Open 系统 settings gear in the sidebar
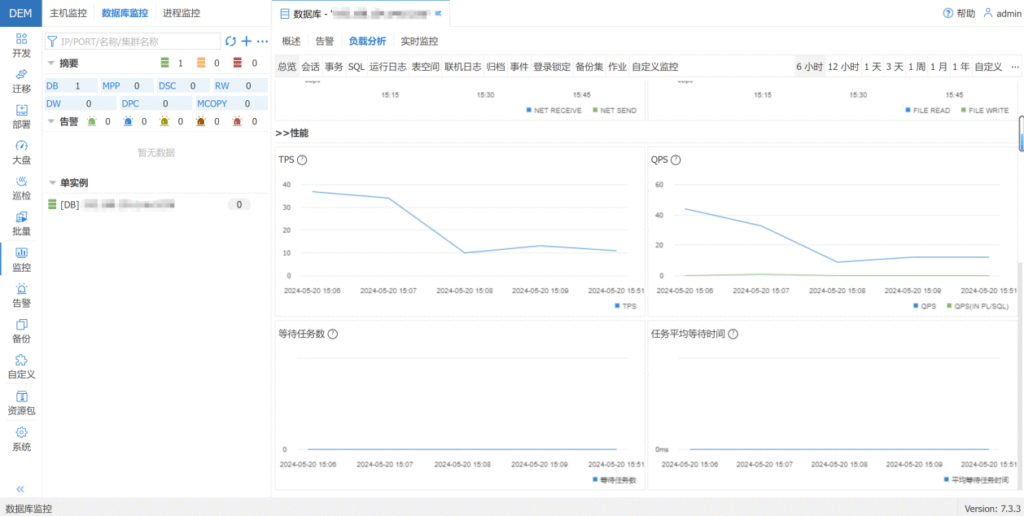The height and width of the screenshot is (516, 1024). [x=21, y=438]
